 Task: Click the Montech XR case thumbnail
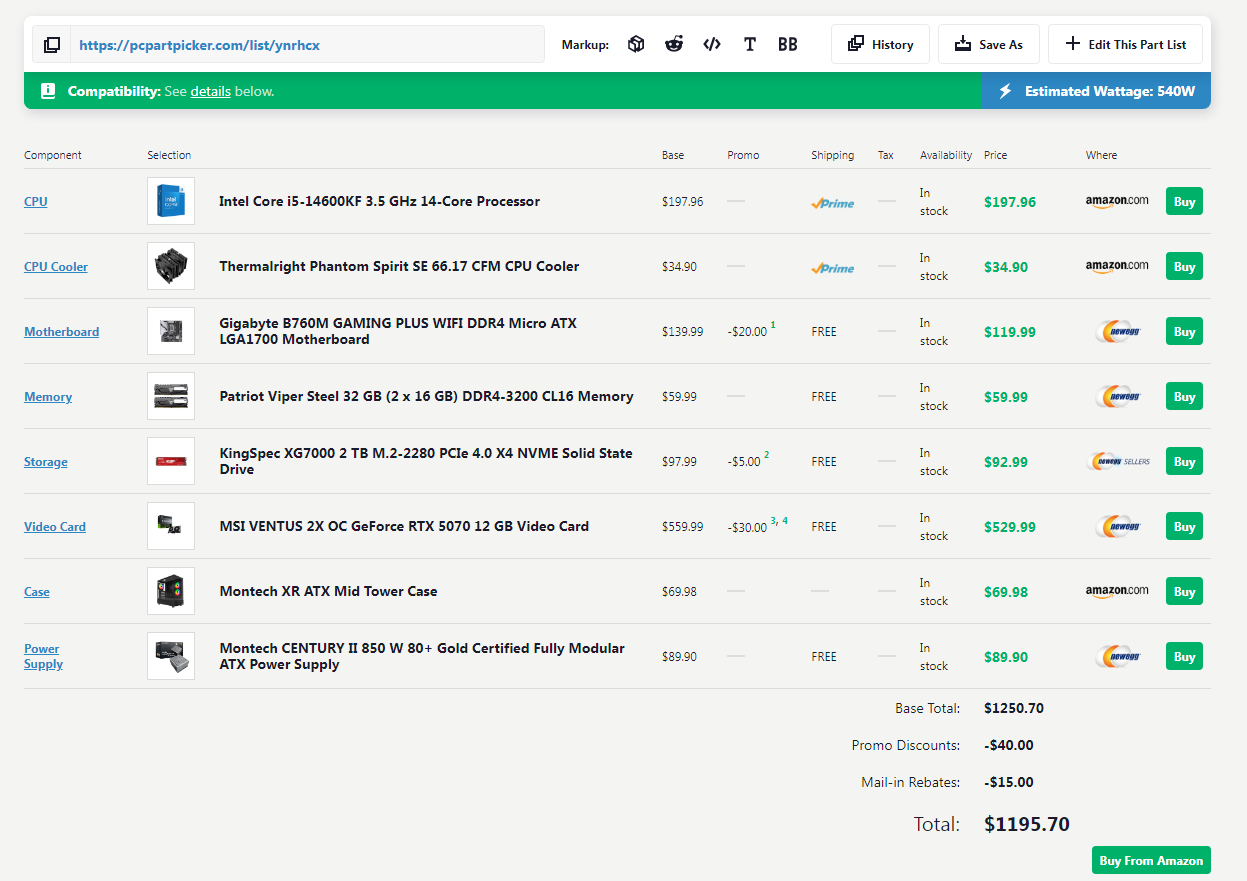(171, 591)
